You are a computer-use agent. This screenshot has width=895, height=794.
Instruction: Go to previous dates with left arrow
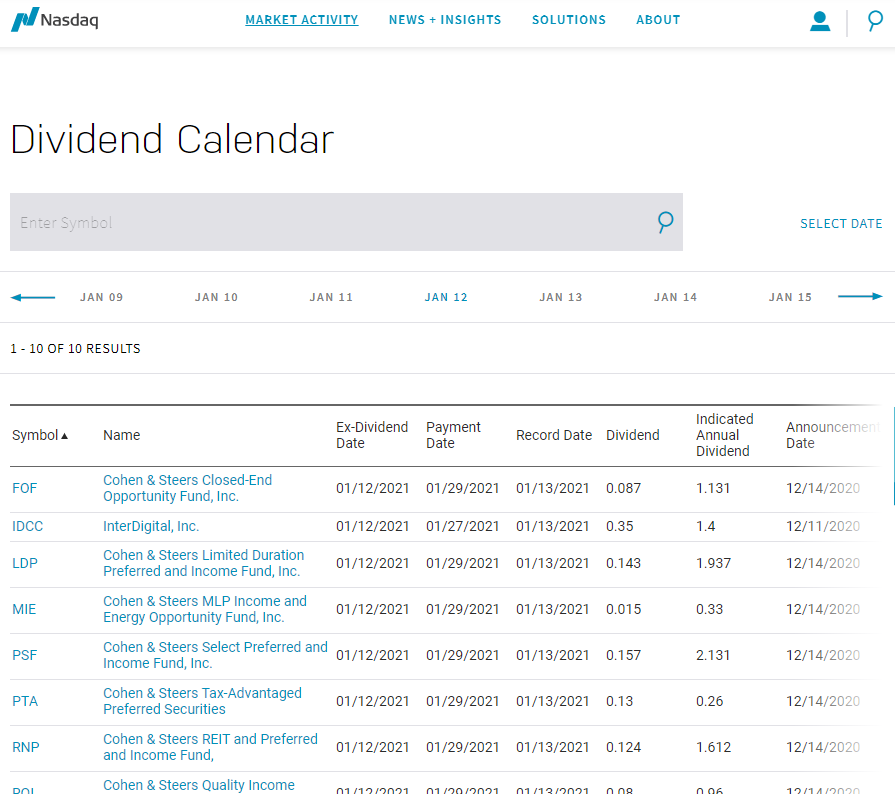pyautogui.click(x=33, y=297)
